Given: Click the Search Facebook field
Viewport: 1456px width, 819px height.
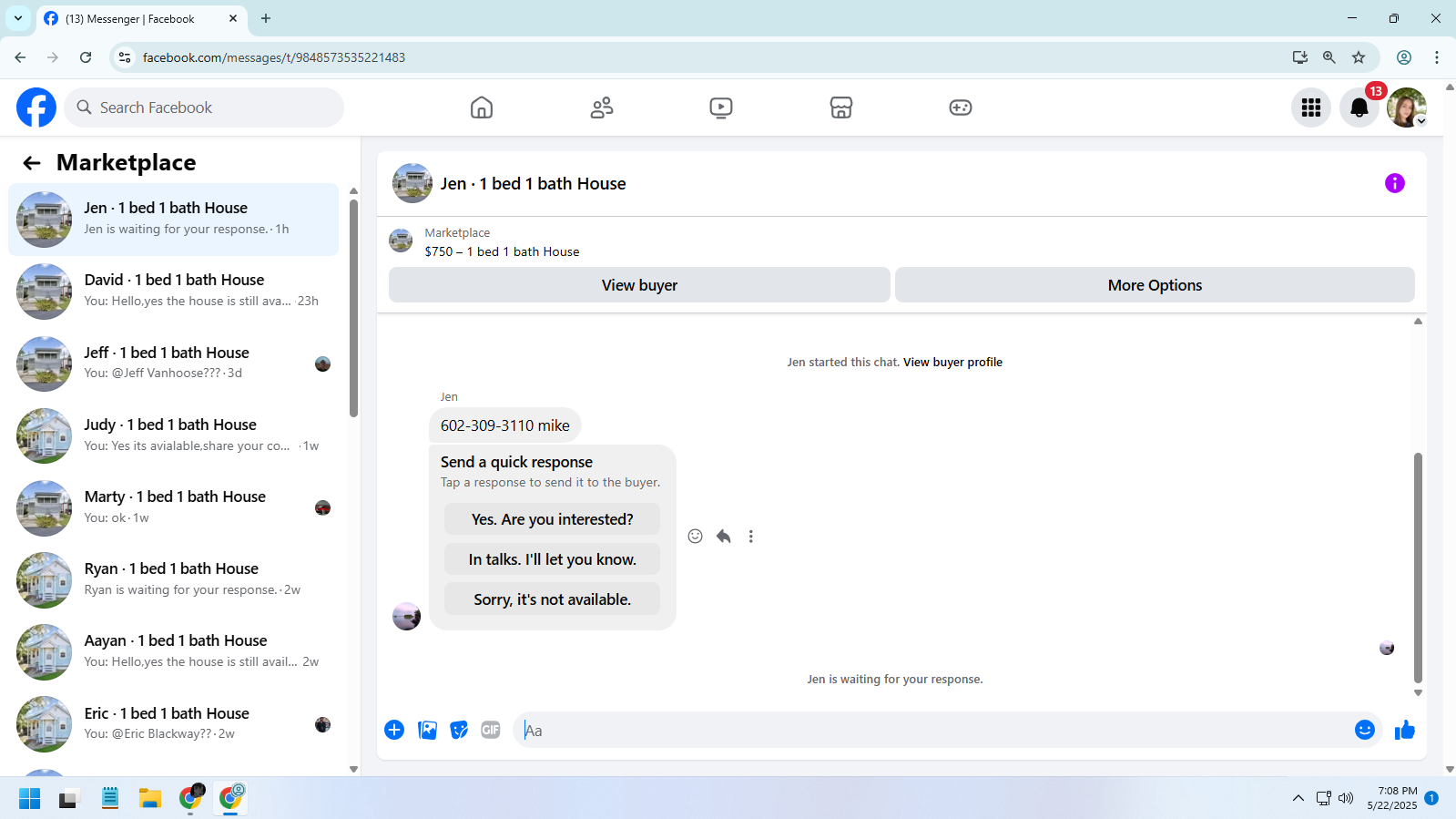Looking at the screenshot, I should point(204,107).
